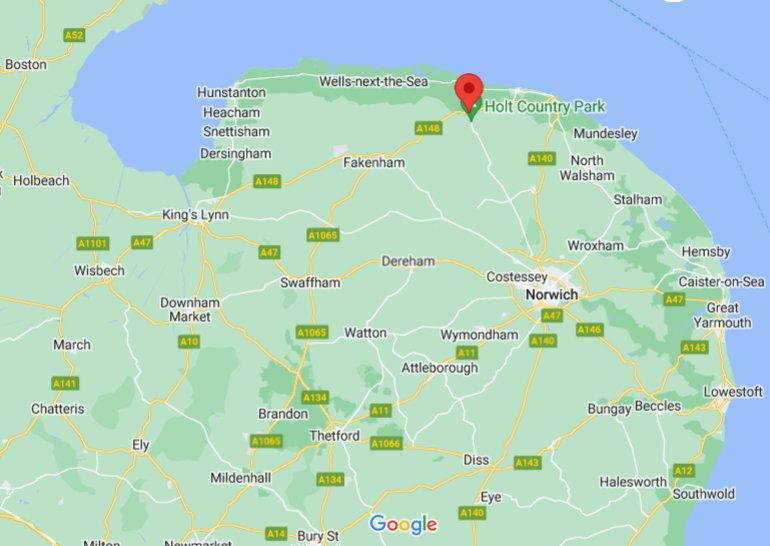Screen dimensions: 770x546
Task: Select the King's Lynn town label
Action: (x=195, y=215)
